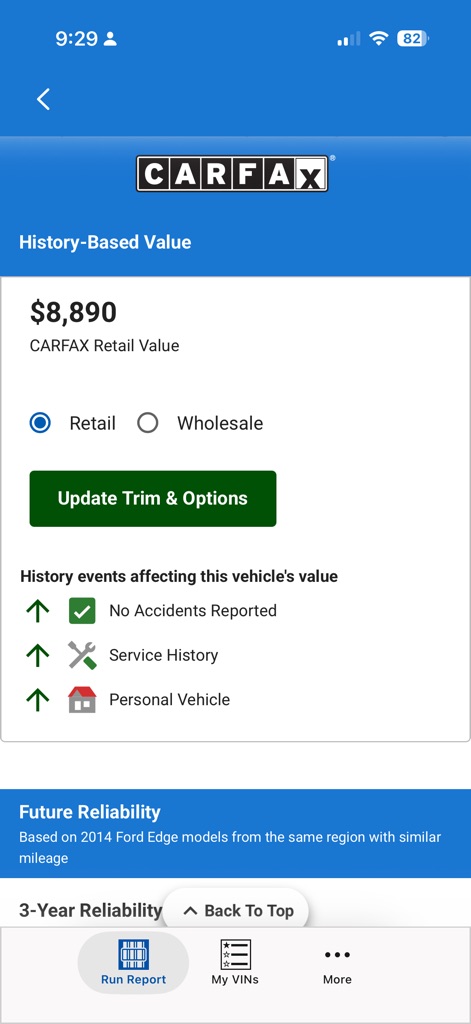
Task: Tap Back To Top chevron button
Action: pyautogui.click(x=235, y=910)
